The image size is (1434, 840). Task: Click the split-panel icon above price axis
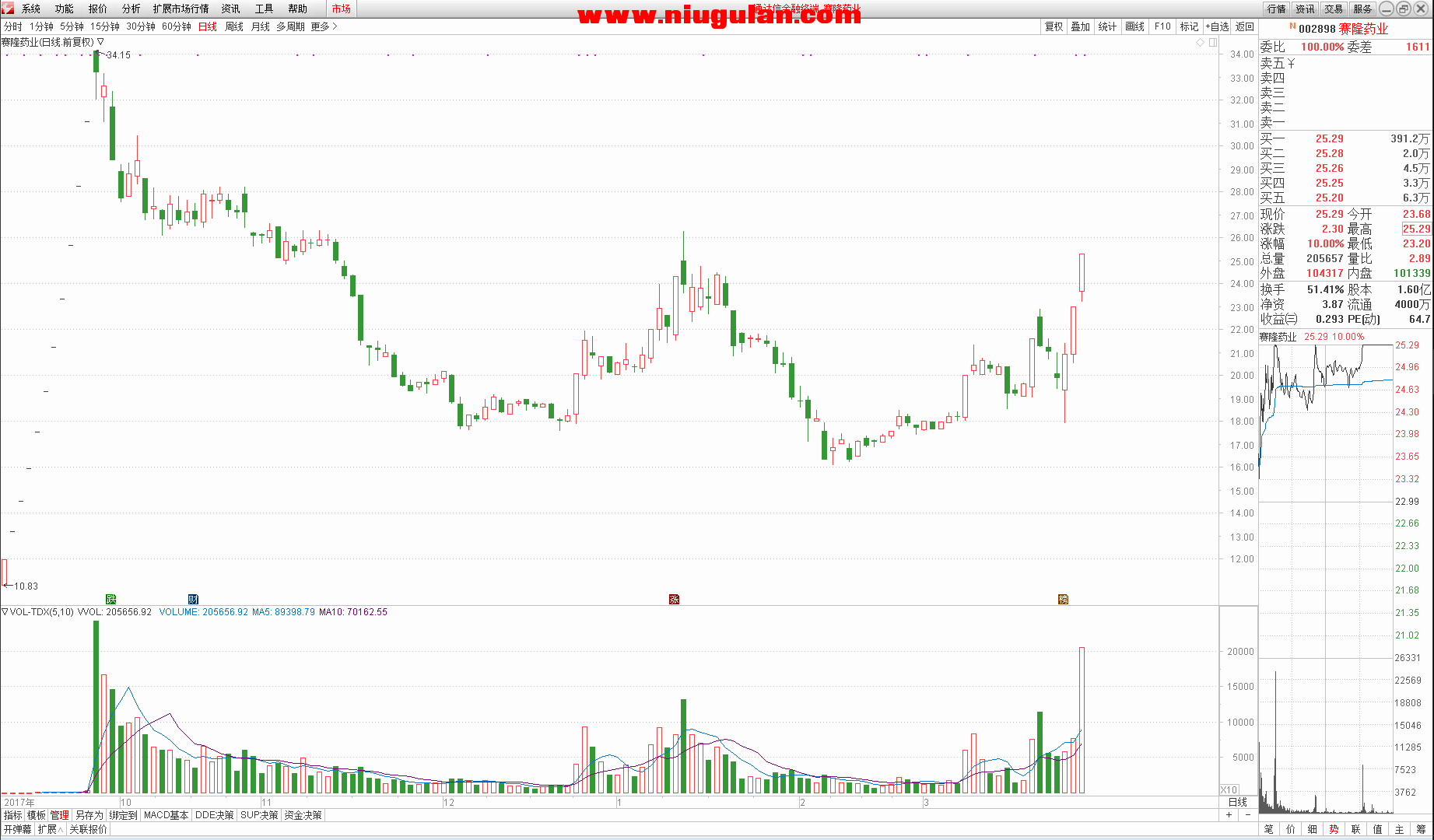[1213, 42]
